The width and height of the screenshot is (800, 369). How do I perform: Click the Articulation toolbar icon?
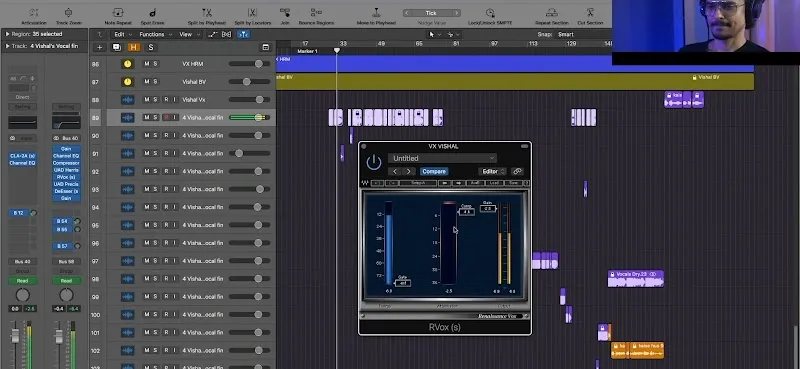click(34, 13)
